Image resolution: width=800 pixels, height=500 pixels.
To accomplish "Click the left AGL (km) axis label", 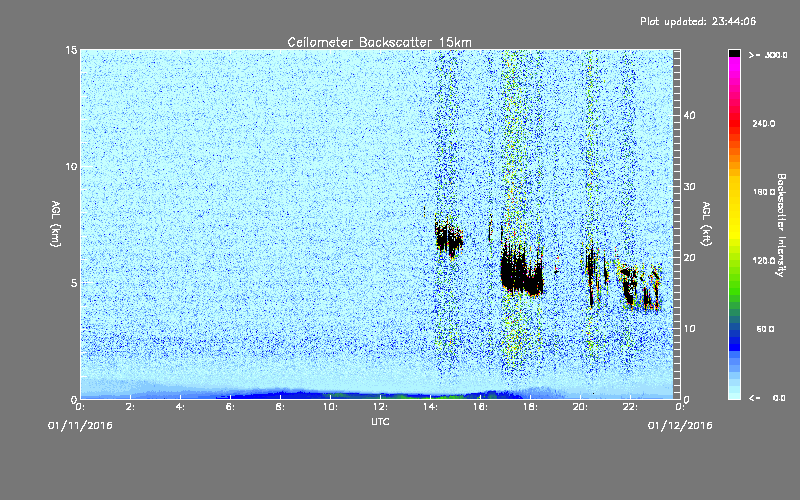I will tap(56, 223).
